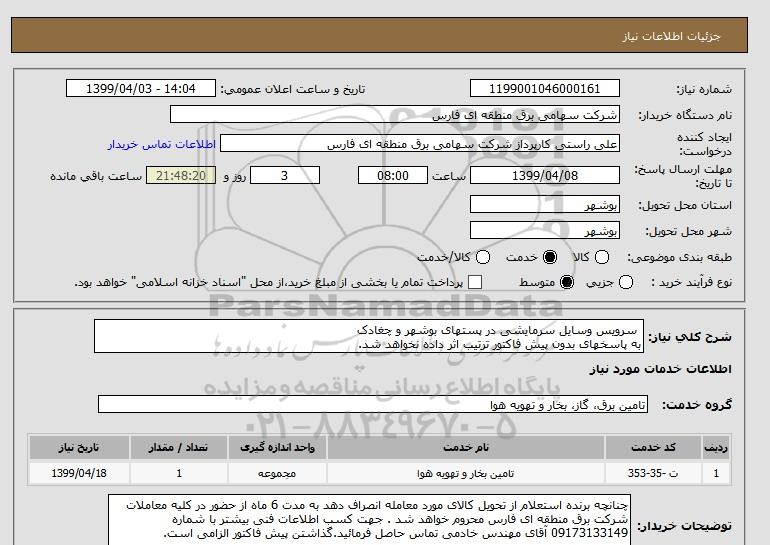Tick the اسناد خزانه اسلامی payment checkbox
This screenshot has height=545, width=770.
coord(475,282)
